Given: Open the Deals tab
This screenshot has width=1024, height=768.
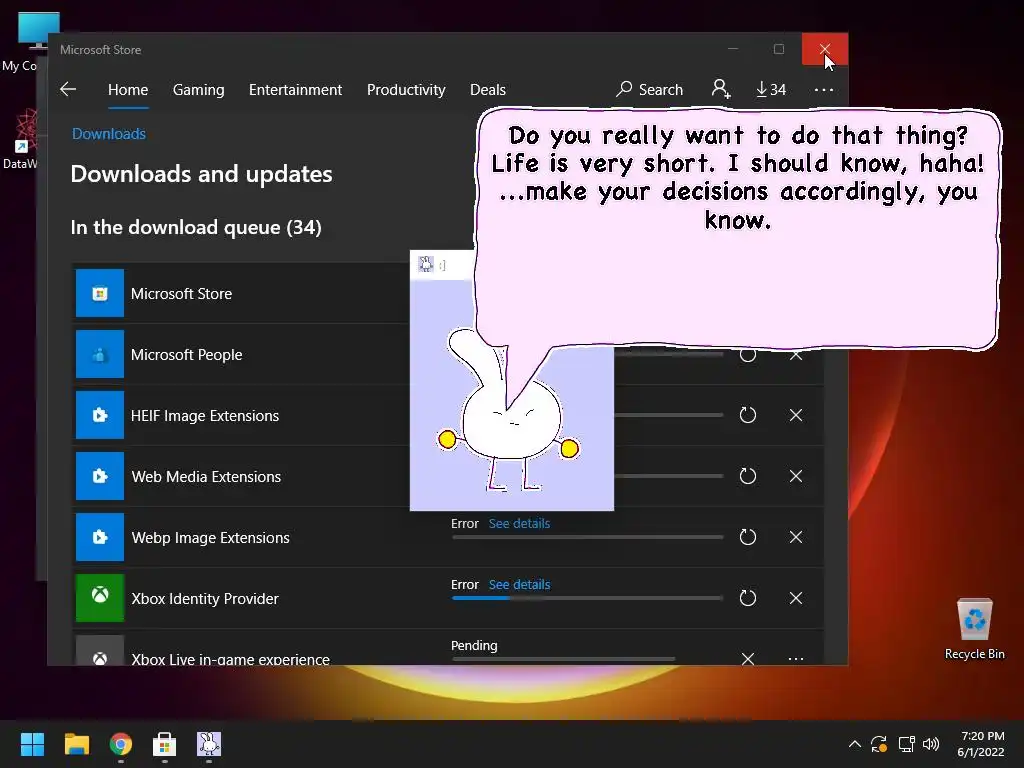Looking at the screenshot, I should pos(488,89).
